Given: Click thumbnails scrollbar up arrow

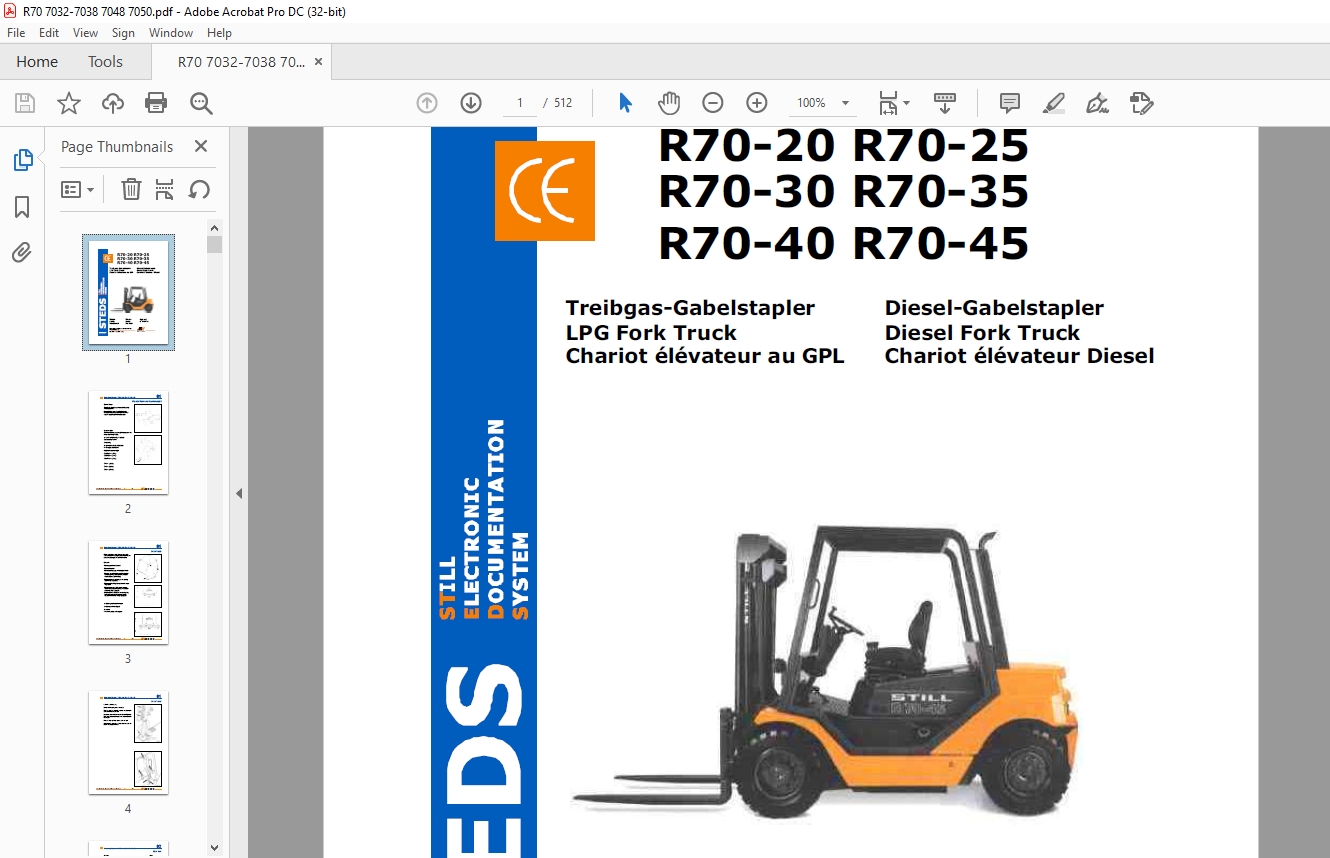Looking at the screenshot, I should click(214, 227).
